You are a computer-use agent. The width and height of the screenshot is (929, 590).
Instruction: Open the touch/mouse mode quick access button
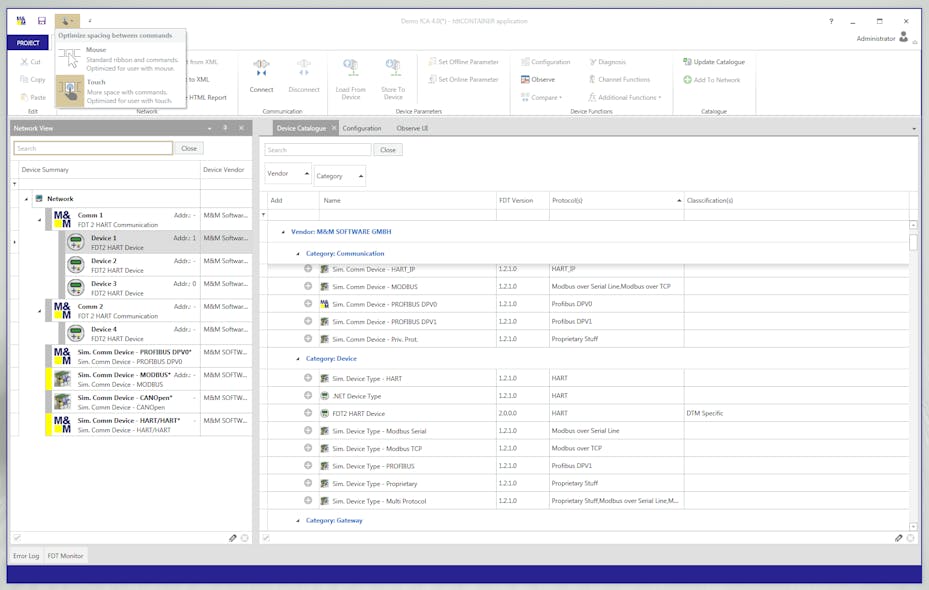tap(67, 21)
